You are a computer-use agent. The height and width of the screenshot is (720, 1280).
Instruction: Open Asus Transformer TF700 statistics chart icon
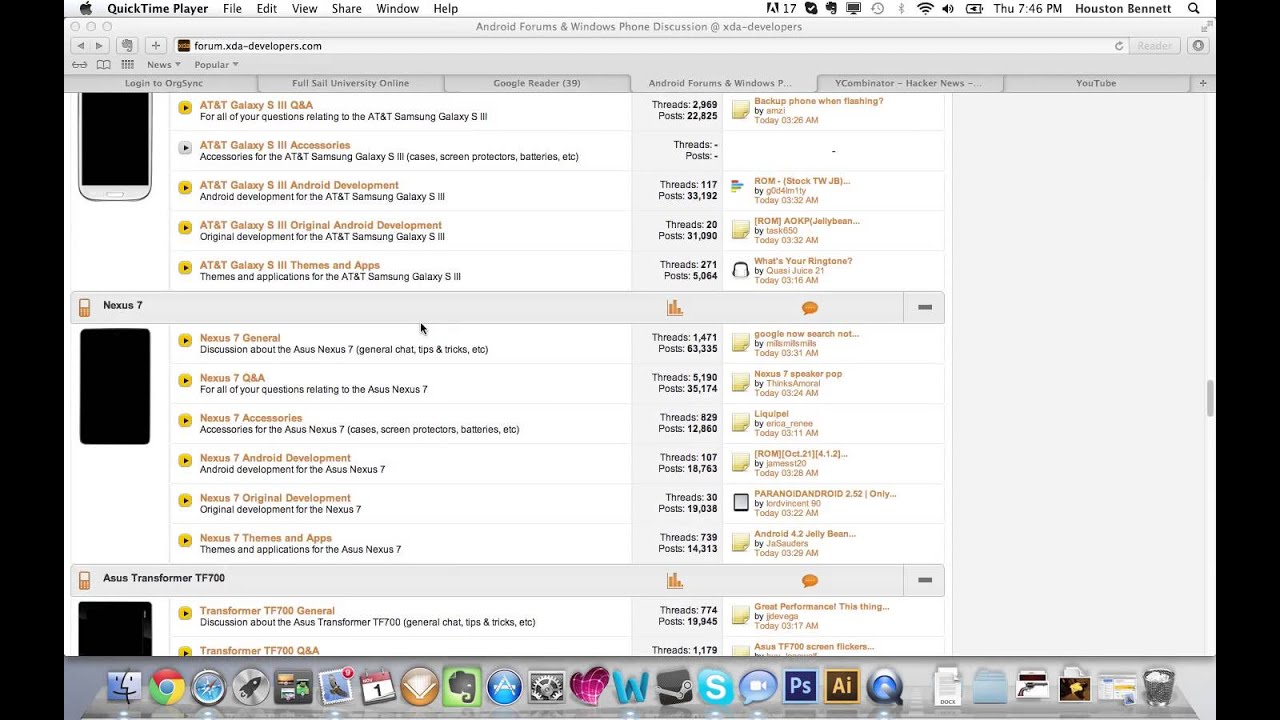[x=675, y=580]
